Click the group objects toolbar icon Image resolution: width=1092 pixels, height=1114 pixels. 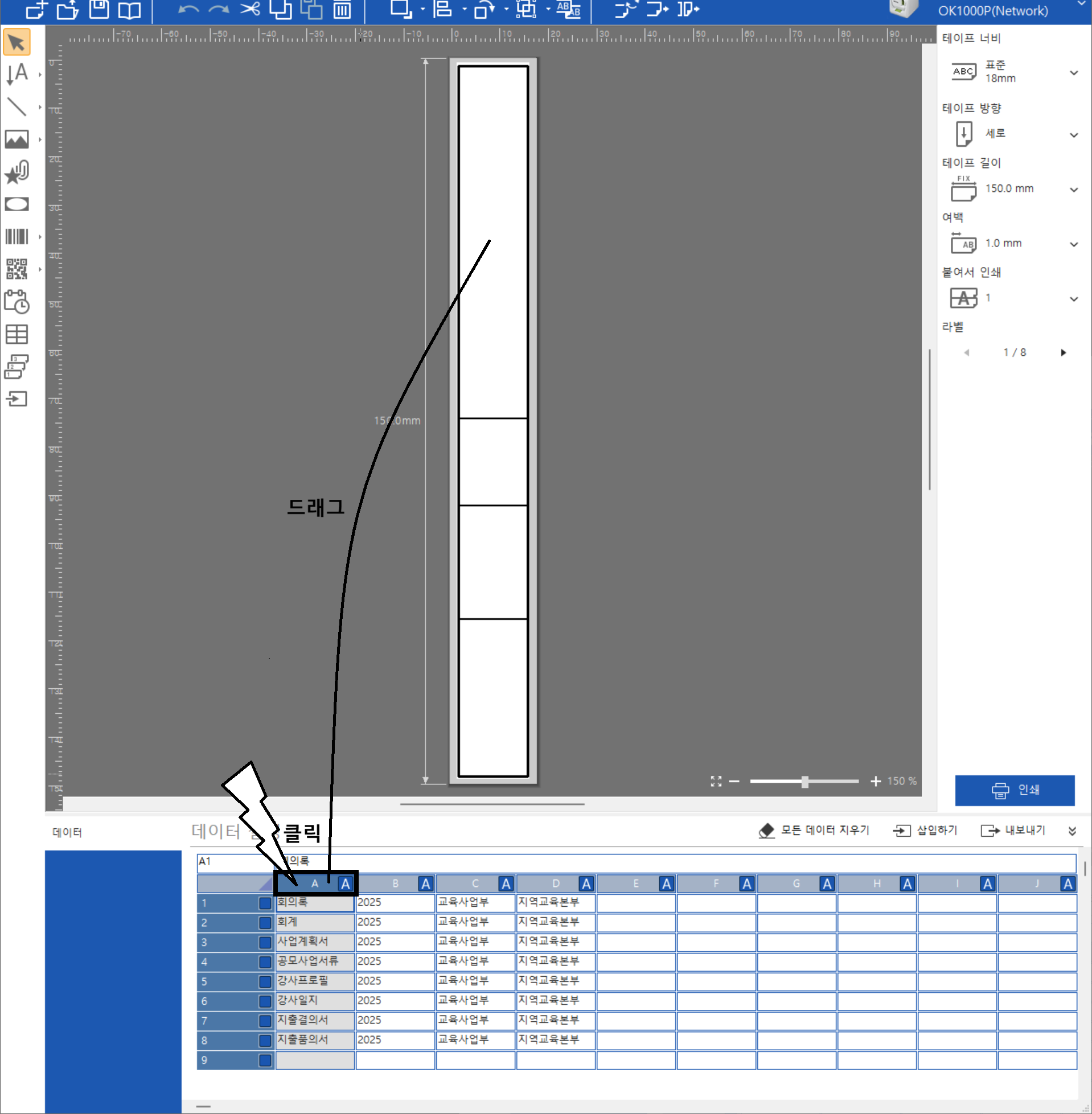click(527, 9)
